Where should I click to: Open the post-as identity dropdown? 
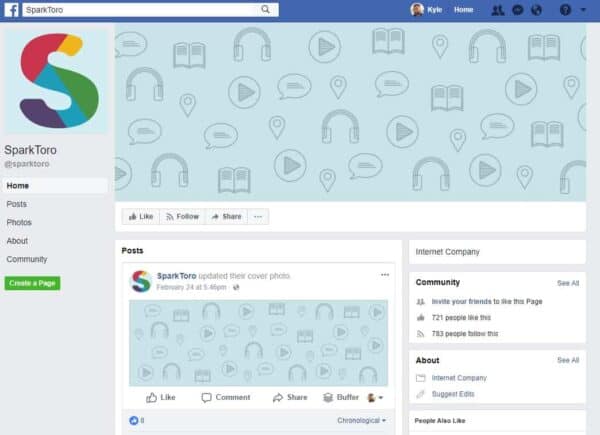375,398
